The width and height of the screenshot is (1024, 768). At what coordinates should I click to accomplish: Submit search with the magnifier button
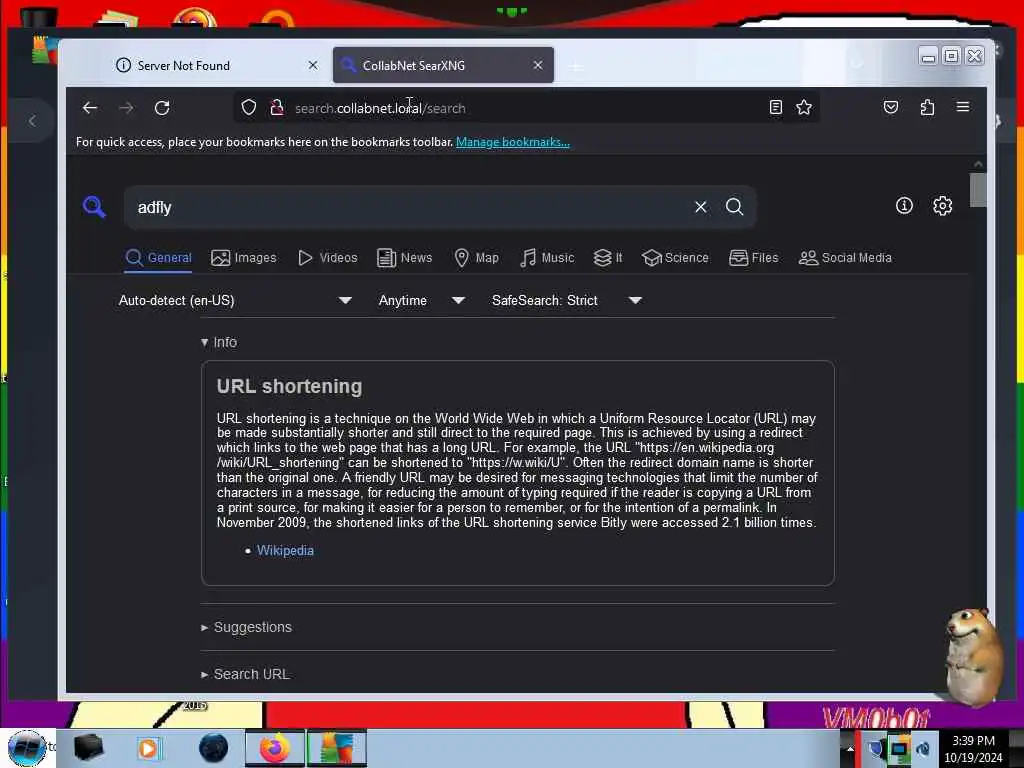735,207
